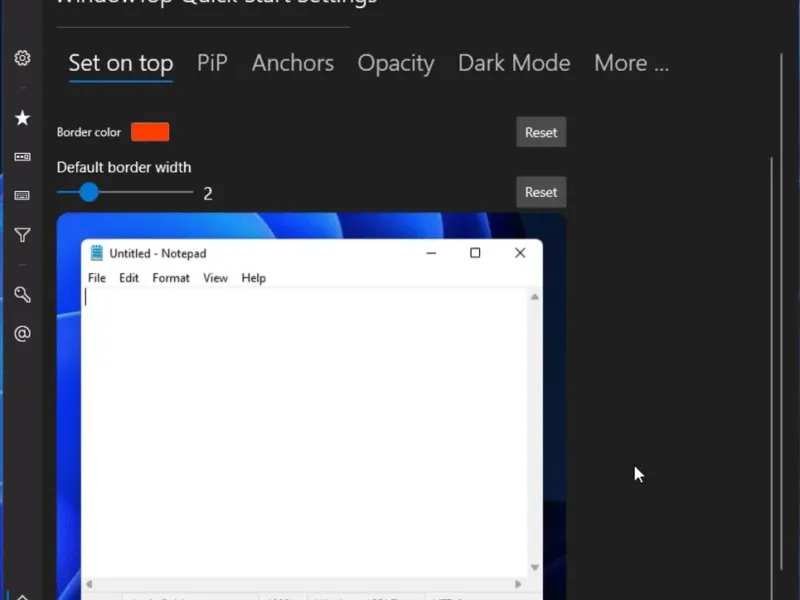This screenshot has width=800, height=600.
Task: Open the Anchors tab
Action: pos(293,63)
